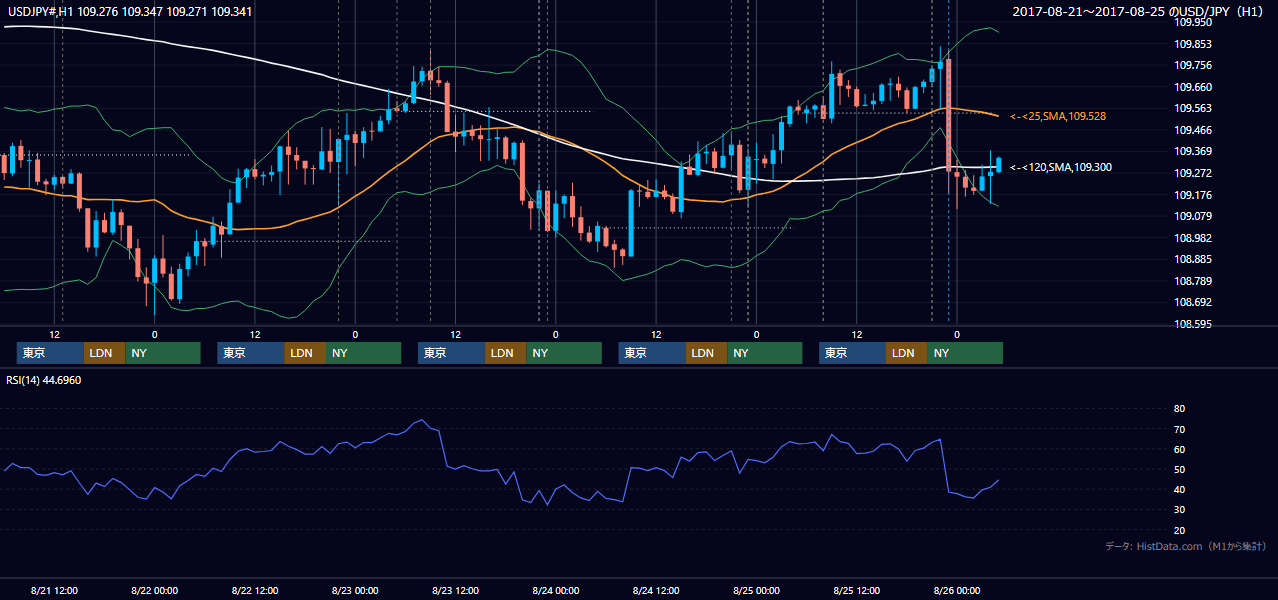Click price axis level 108.595
The image size is (1278, 600).
[1193, 324]
